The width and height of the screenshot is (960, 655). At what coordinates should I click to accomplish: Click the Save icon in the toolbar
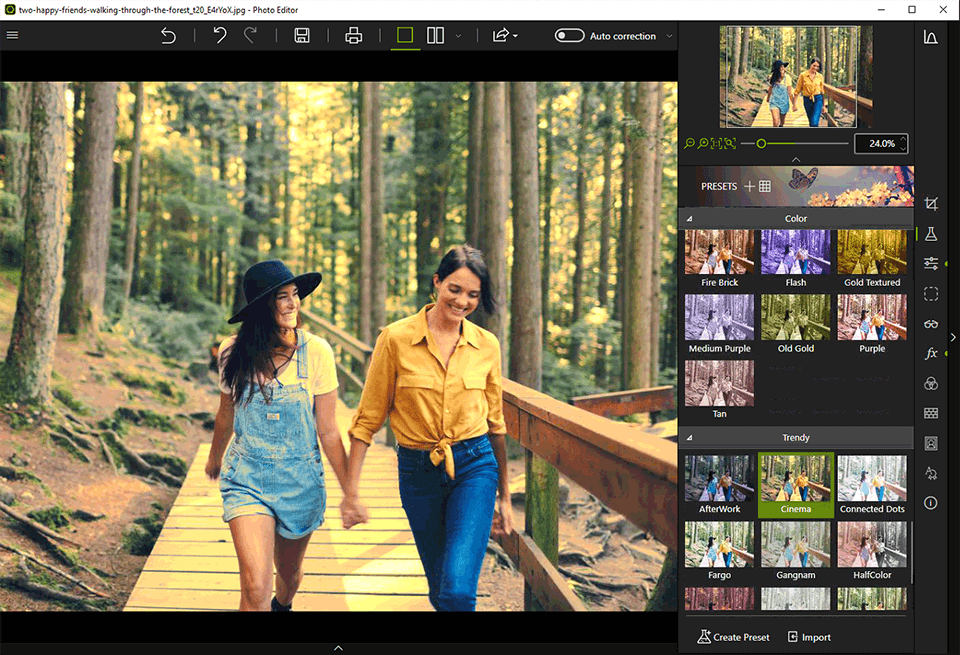pyautogui.click(x=300, y=34)
